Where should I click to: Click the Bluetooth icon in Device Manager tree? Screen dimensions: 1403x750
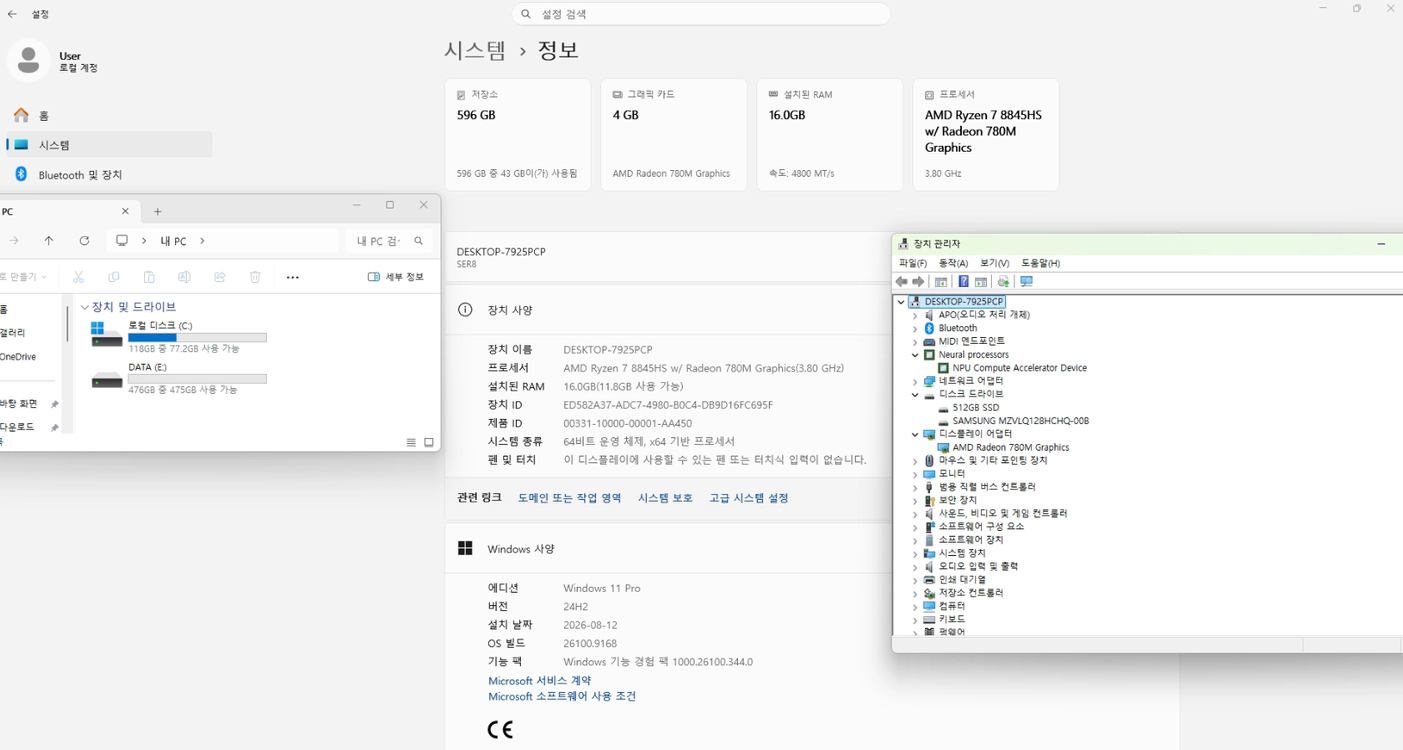[929, 328]
